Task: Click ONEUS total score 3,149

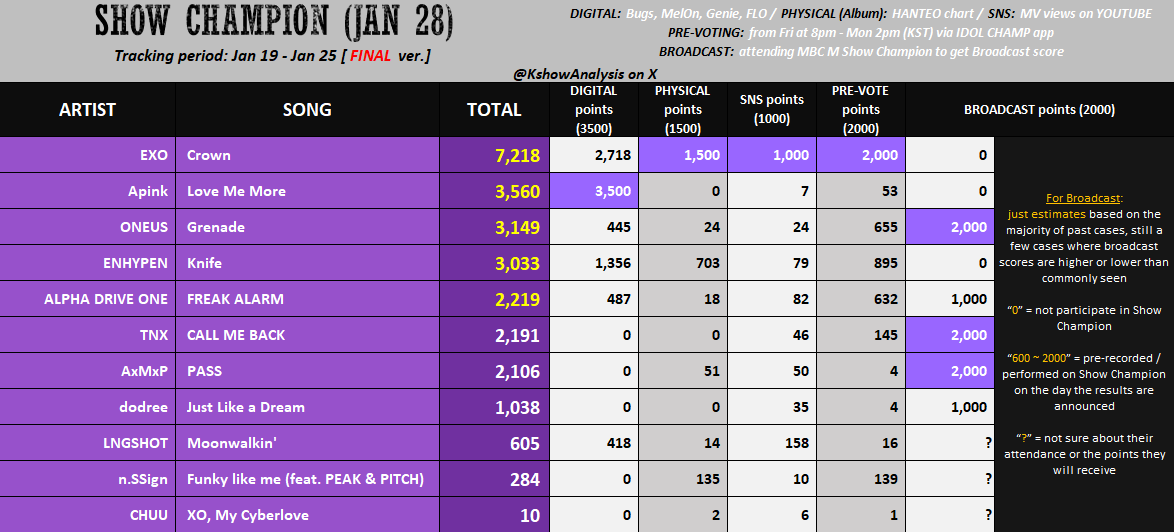Action: coord(494,227)
